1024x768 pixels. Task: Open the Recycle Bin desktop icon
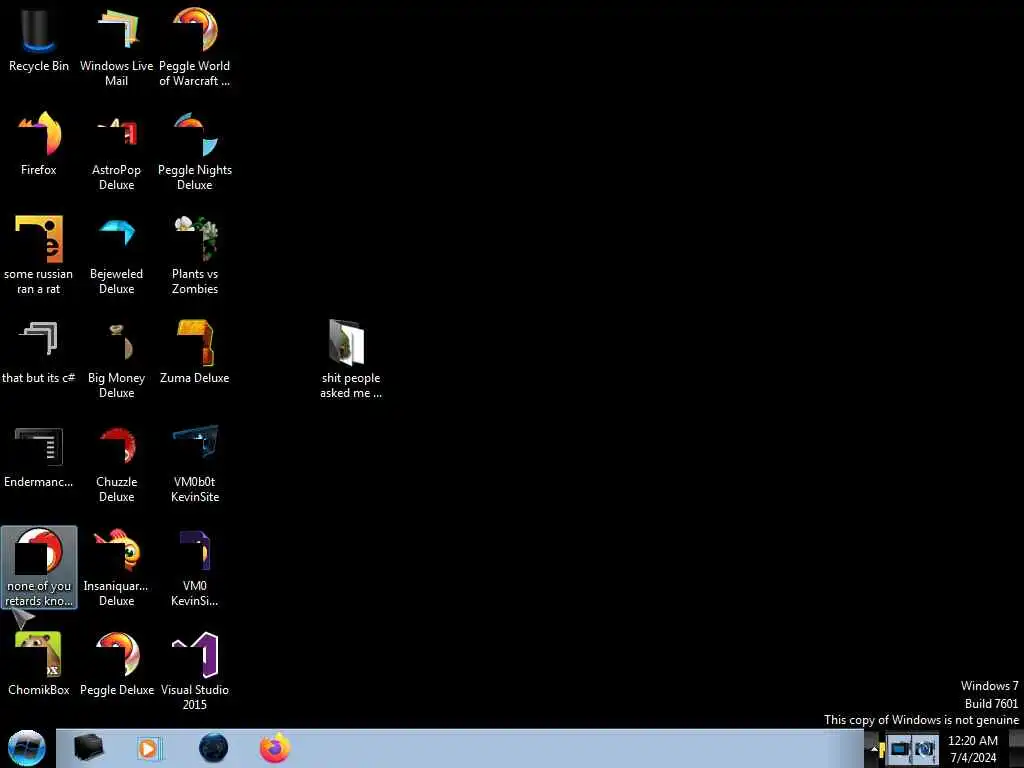tap(39, 39)
